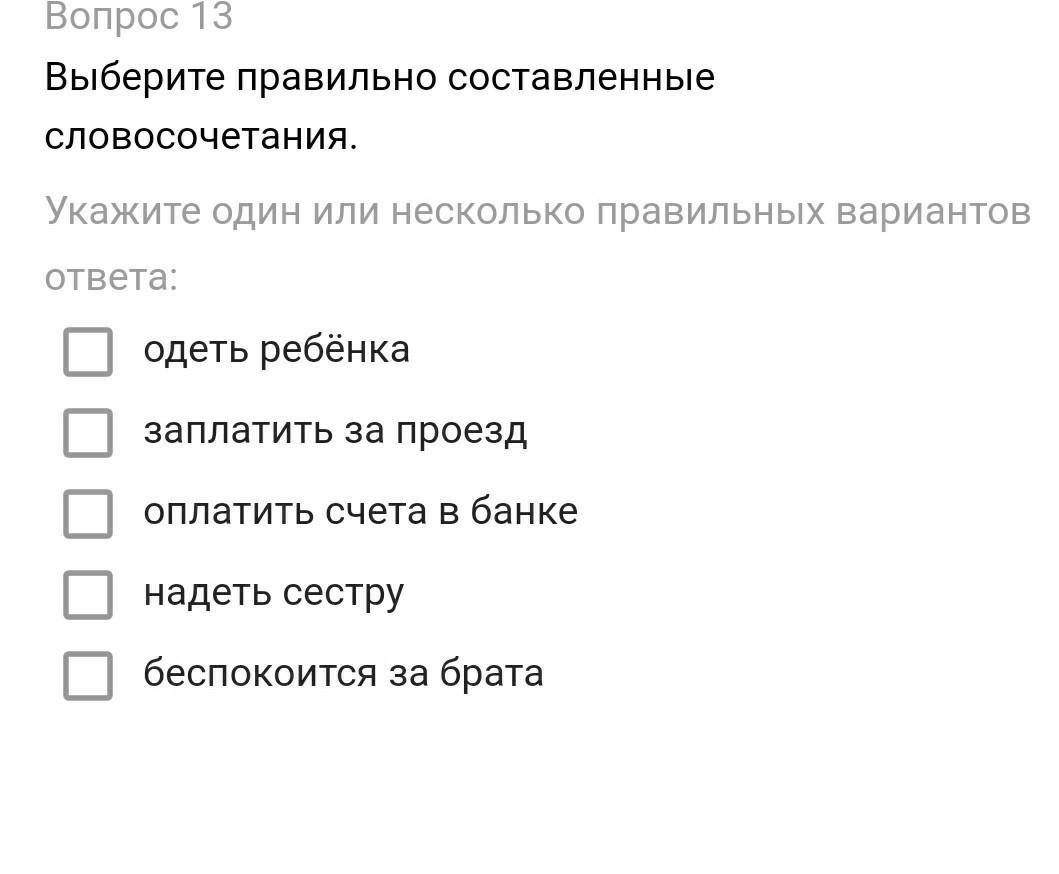The width and height of the screenshot is (1059, 874).
Task: Click the answer text 'оплатить счета в банке'
Action: pyautogui.click(x=361, y=511)
